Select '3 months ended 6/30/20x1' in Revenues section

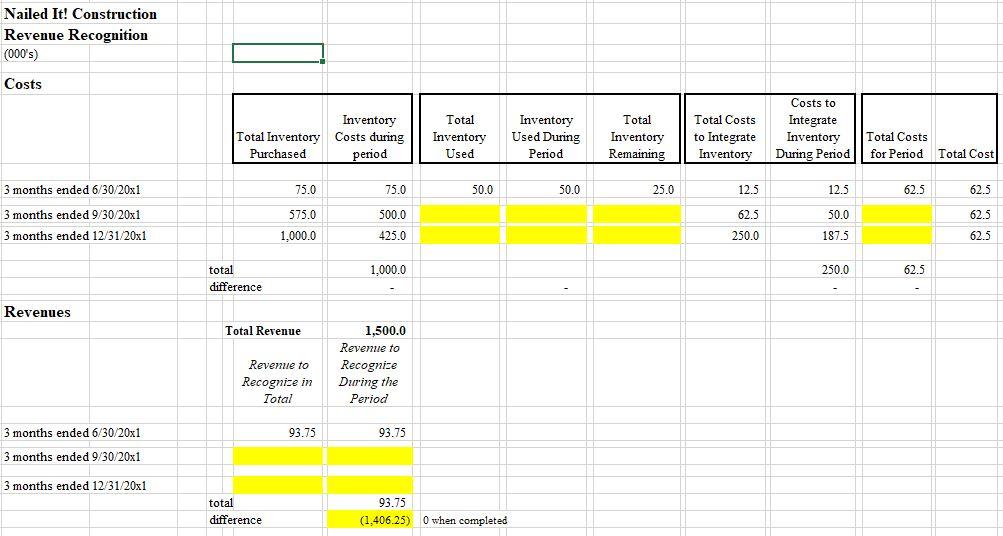point(72,433)
